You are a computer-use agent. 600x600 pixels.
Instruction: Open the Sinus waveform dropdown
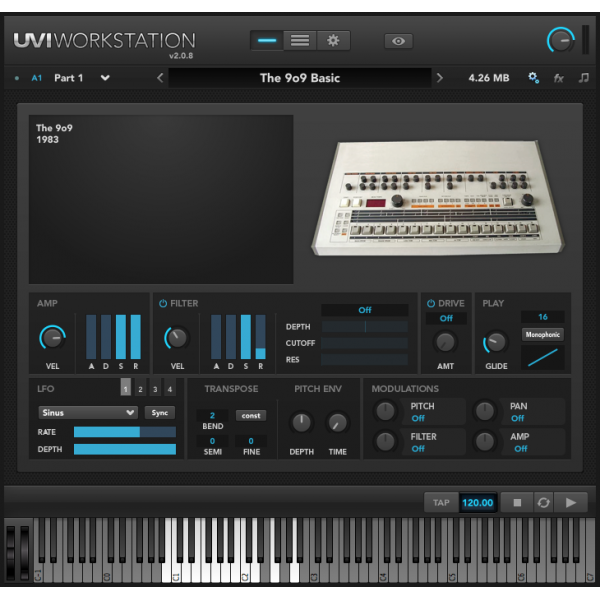pyautogui.click(x=88, y=412)
